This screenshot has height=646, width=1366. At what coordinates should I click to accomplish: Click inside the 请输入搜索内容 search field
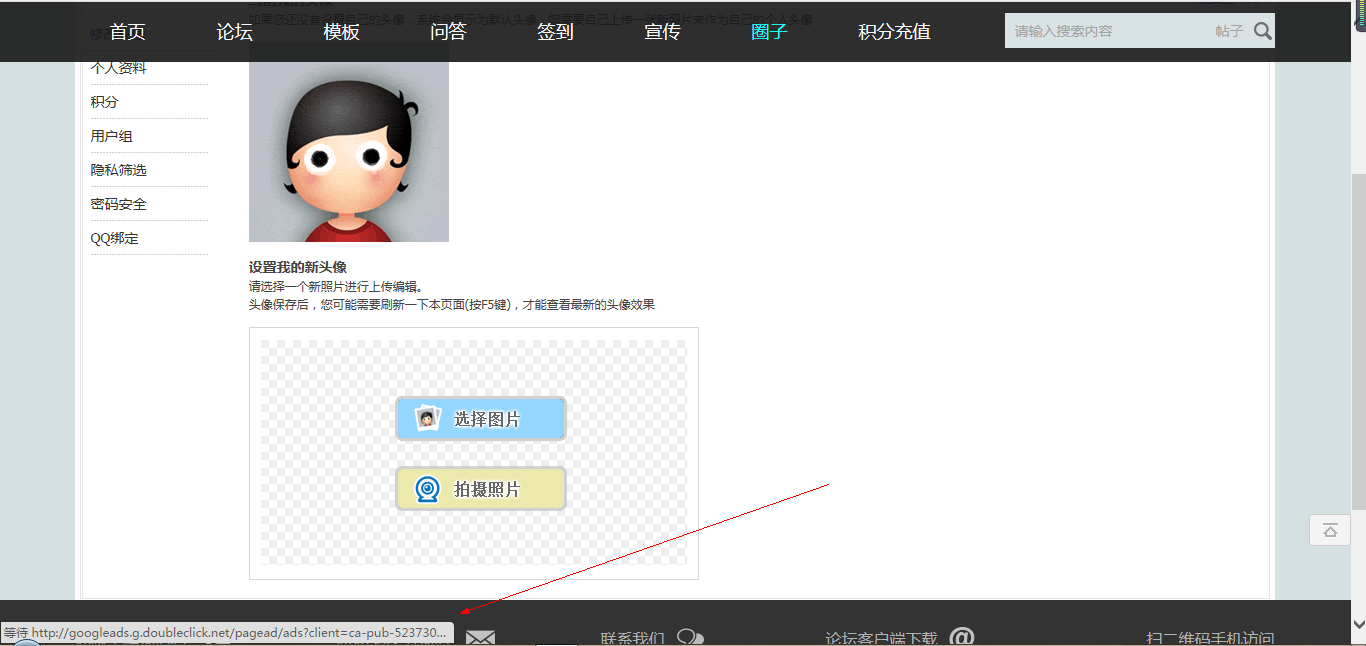coord(1100,30)
